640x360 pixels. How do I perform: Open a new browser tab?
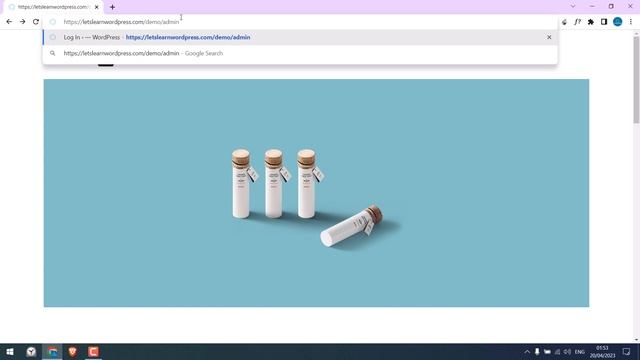click(x=112, y=7)
